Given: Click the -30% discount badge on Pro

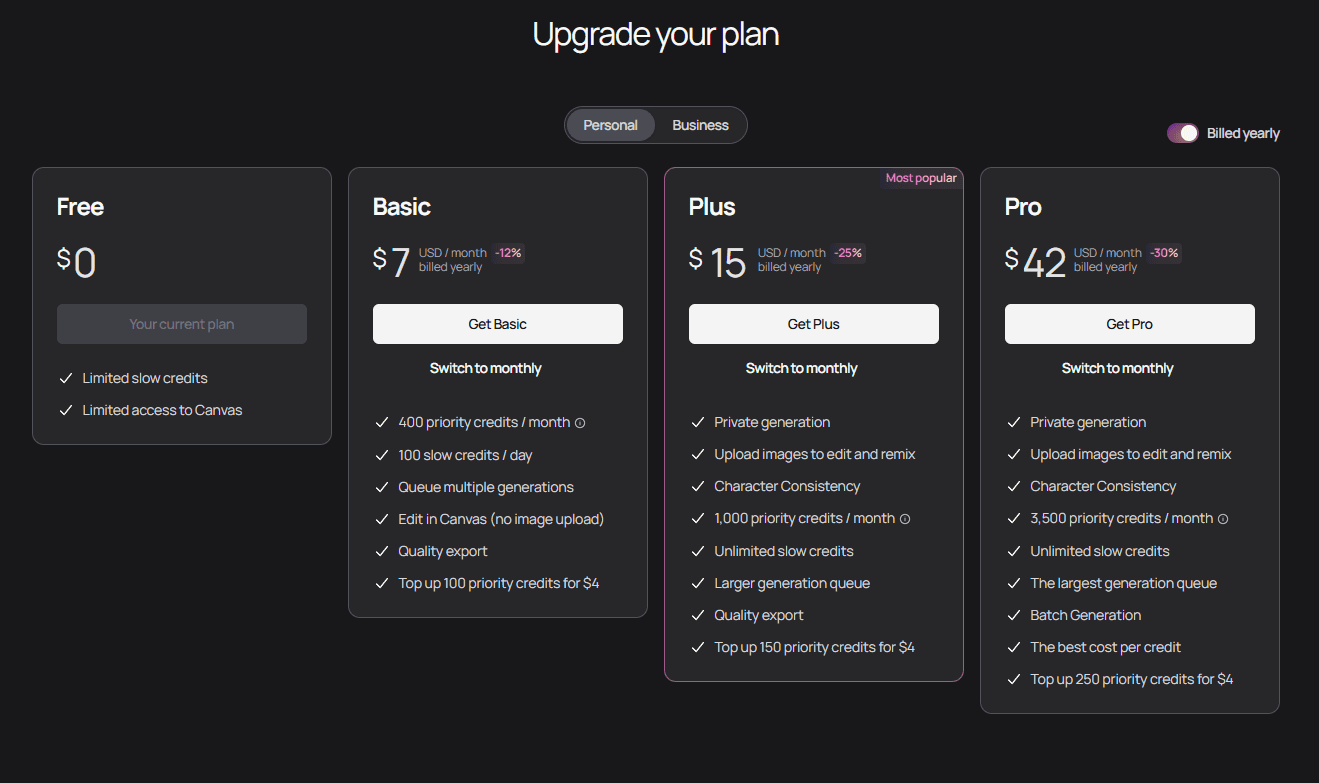Looking at the screenshot, I should tap(1164, 253).
